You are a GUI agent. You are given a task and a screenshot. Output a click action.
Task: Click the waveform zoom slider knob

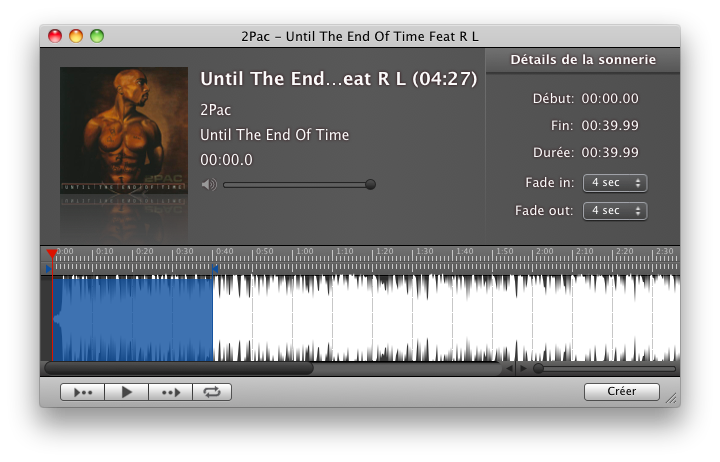click(539, 368)
